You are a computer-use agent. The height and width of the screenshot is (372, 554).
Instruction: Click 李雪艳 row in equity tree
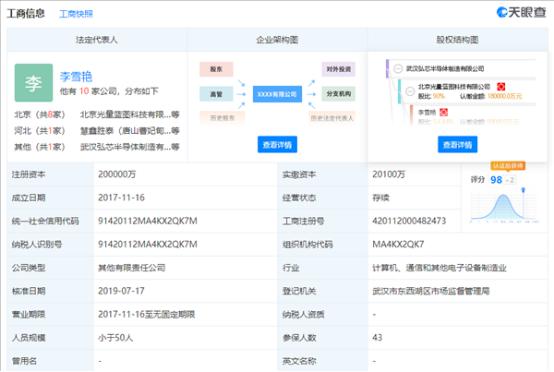pos(427,112)
